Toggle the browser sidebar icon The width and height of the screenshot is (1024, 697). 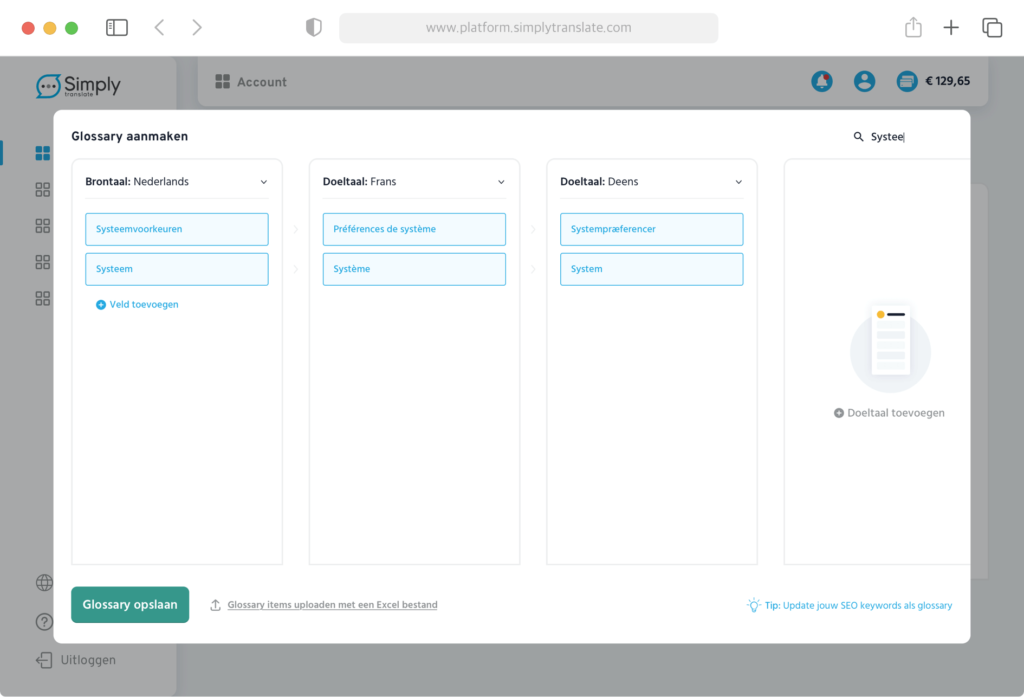click(117, 28)
